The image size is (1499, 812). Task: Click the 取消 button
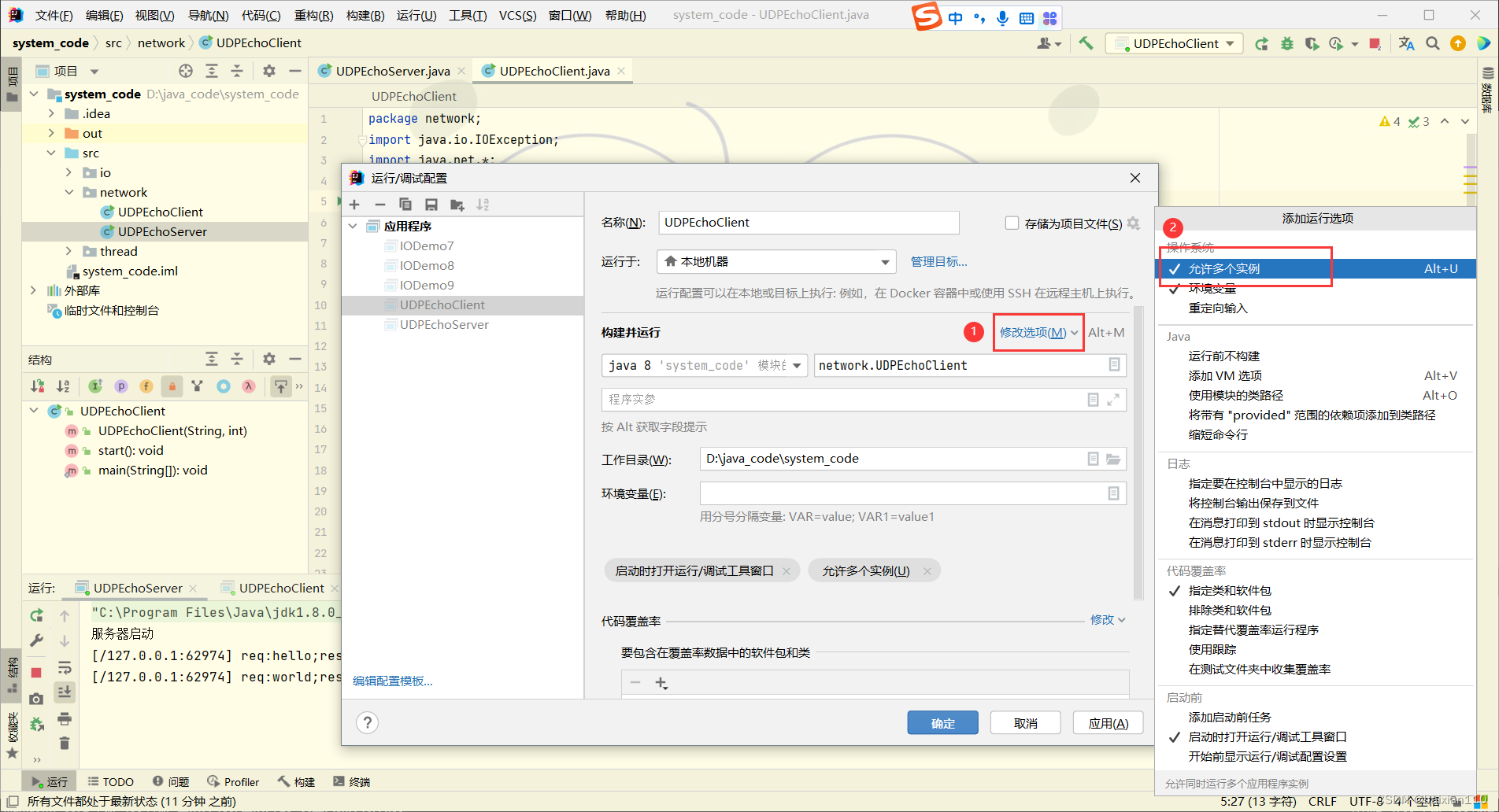click(1025, 723)
